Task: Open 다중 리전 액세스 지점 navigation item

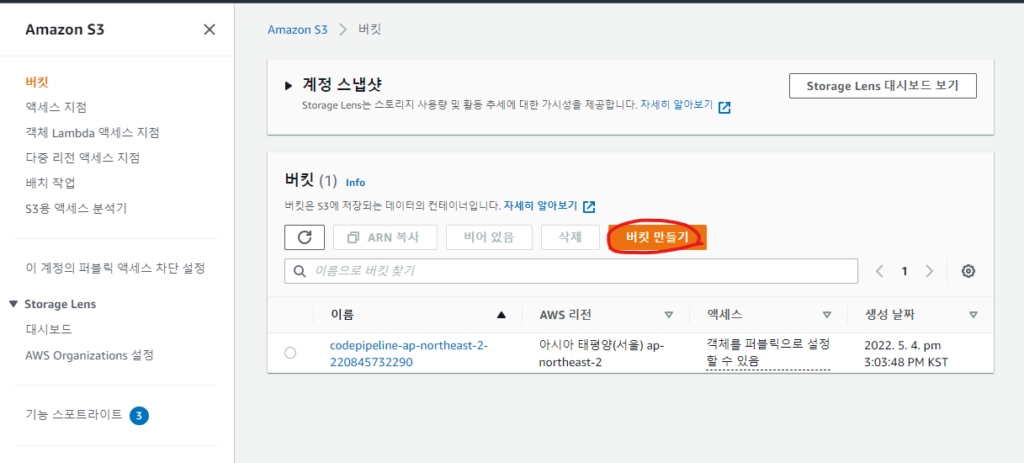Action: [82, 157]
